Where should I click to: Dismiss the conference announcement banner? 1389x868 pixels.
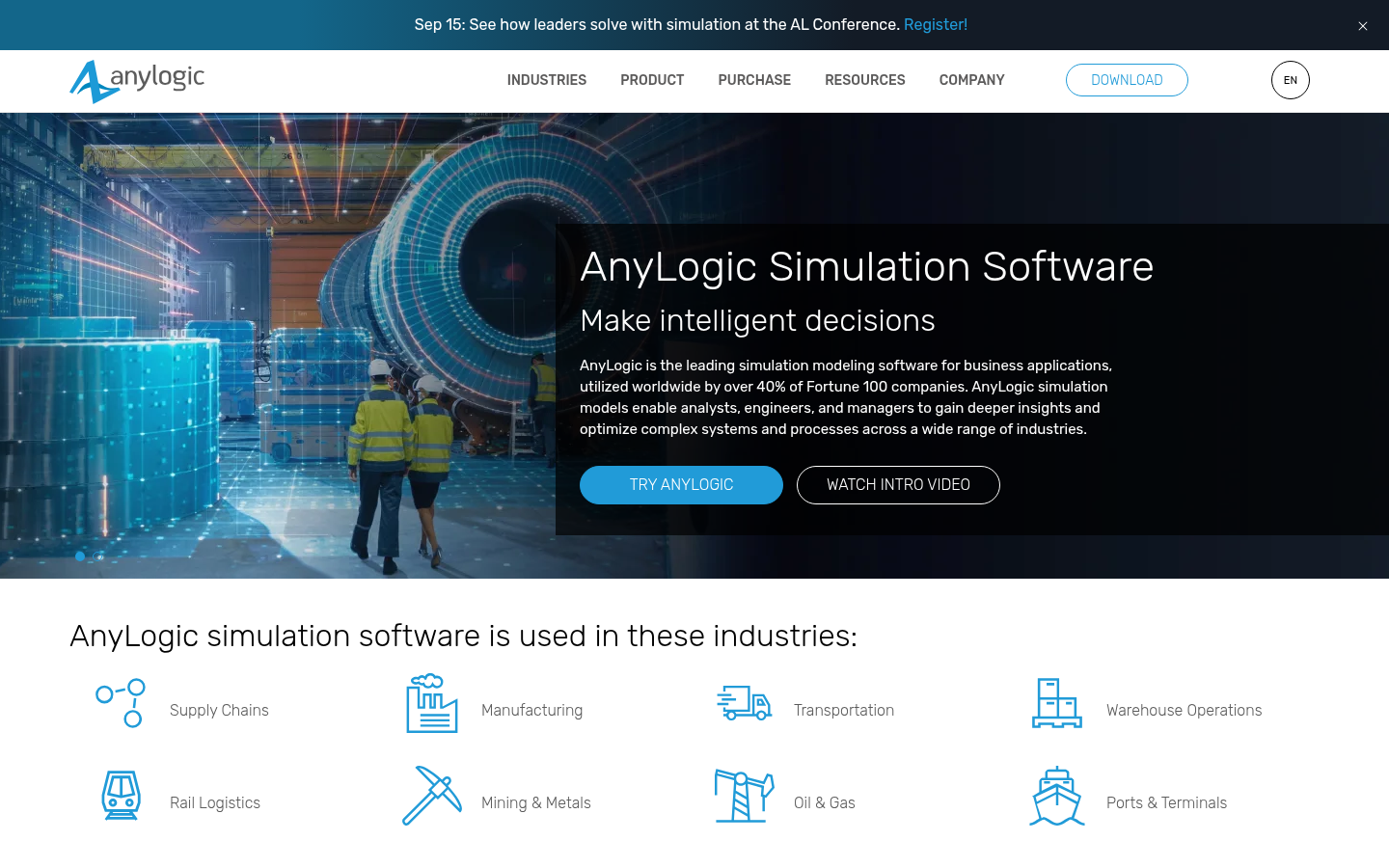point(1363,26)
